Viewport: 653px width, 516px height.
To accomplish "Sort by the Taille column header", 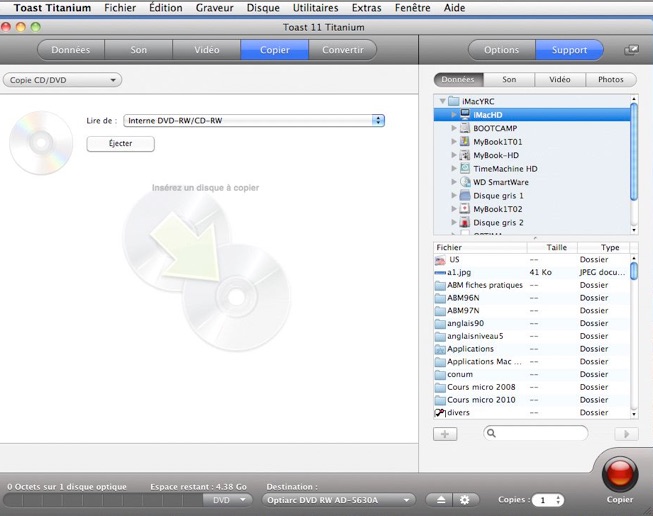I will (x=552, y=247).
